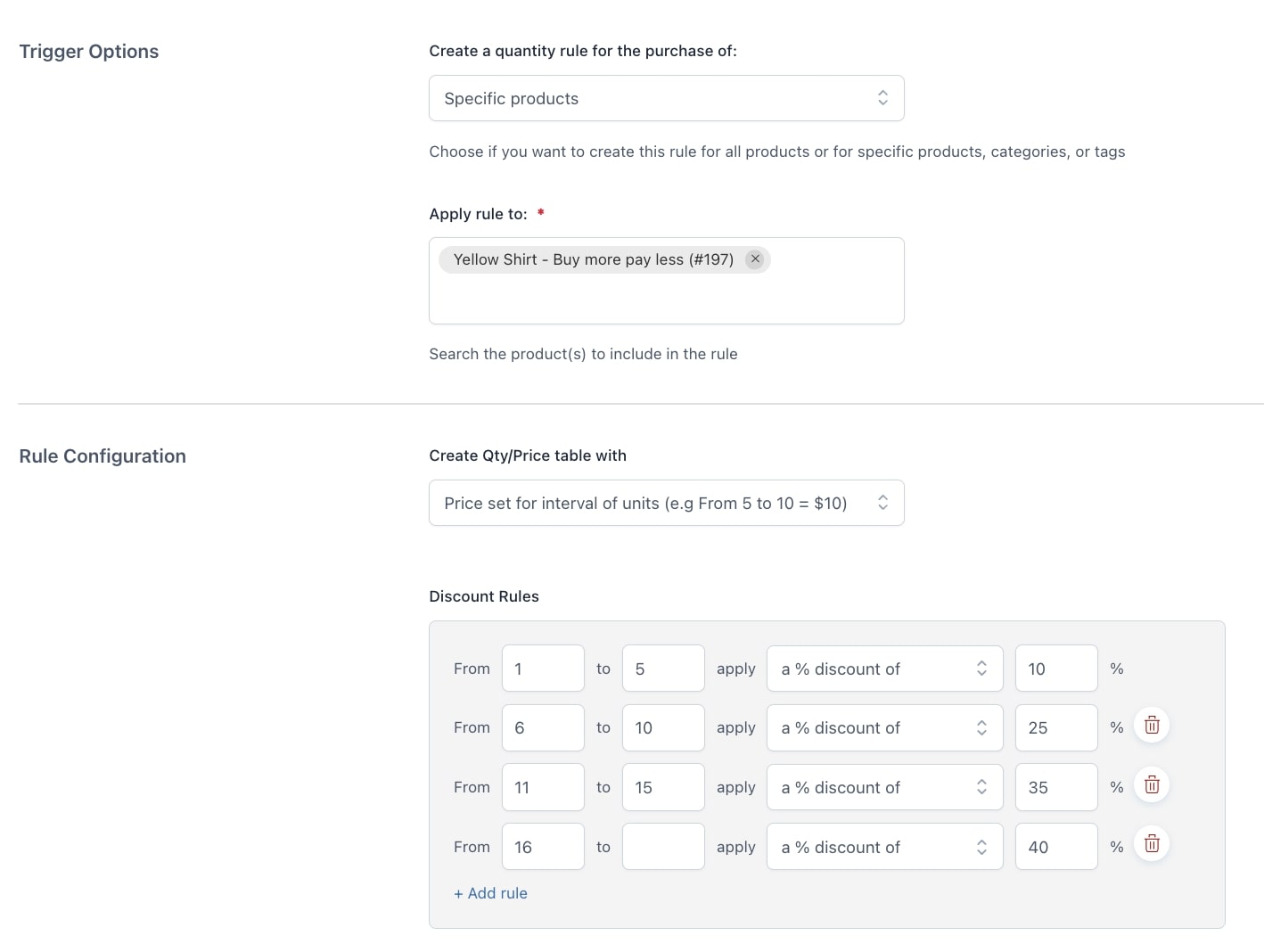Open the Specific products dropdown

[x=666, y=99]
